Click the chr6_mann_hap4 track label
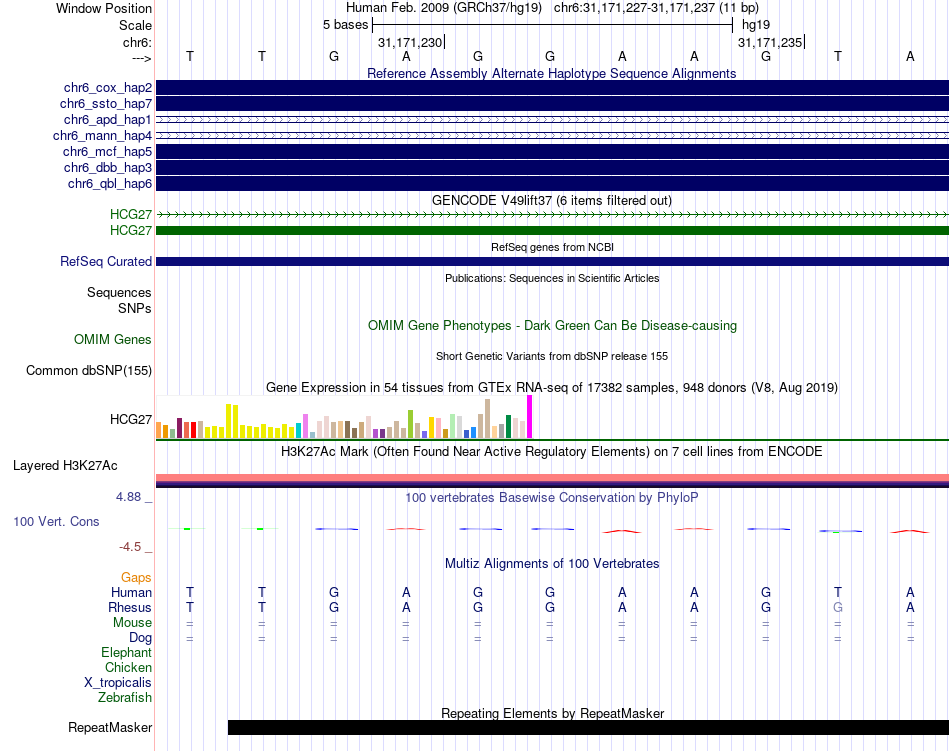Image resolution: width=950 pixels, height=751 pixels. pos(102,136)
